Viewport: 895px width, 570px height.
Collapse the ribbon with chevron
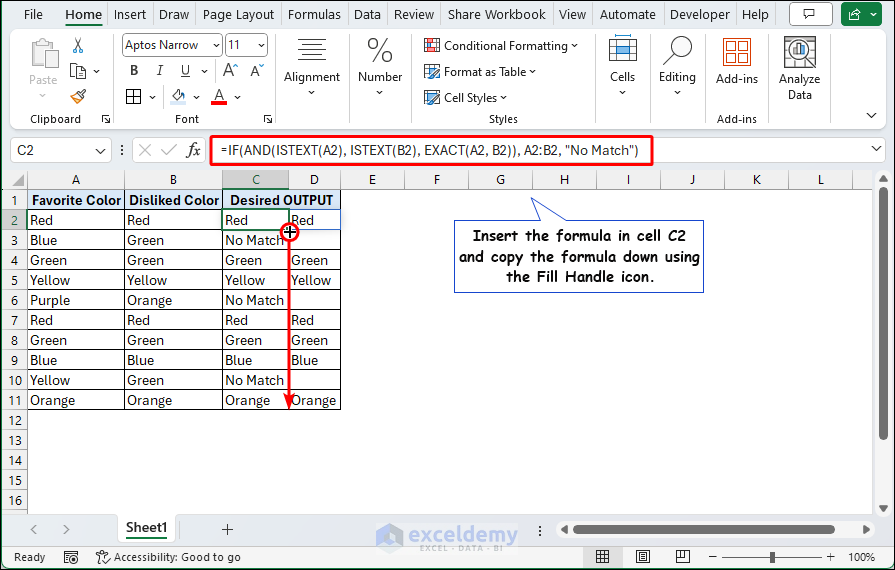click(871, 116)
